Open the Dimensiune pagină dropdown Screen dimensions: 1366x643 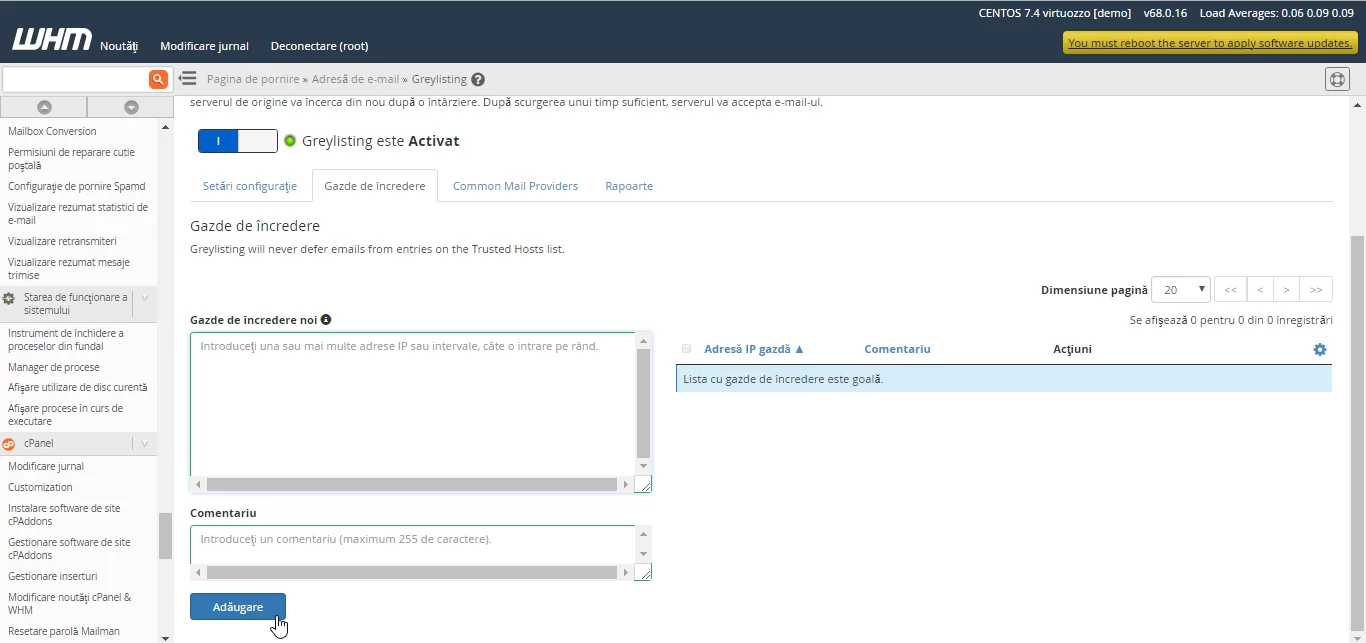coord(1181,289)
